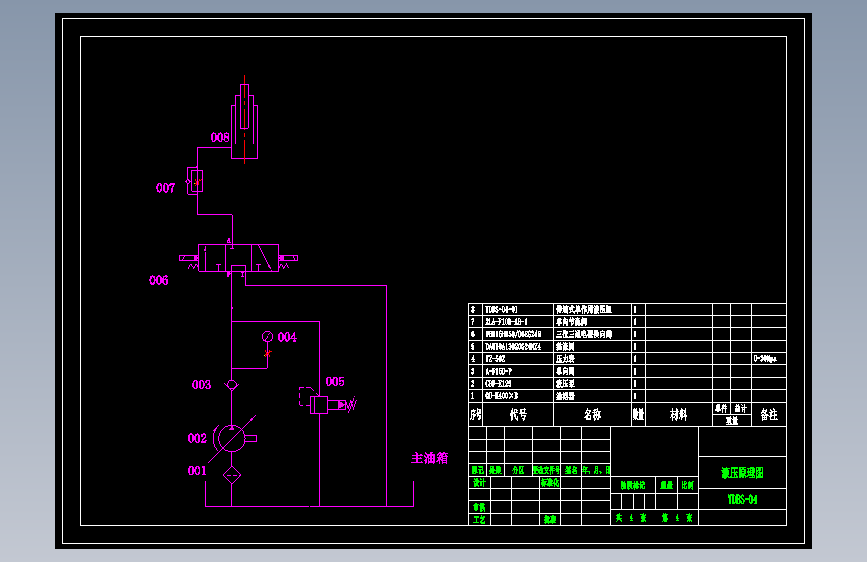Viewport: 867px width, 562px height.
Task: Select the '名称' column header
Action: click(592, 414)
